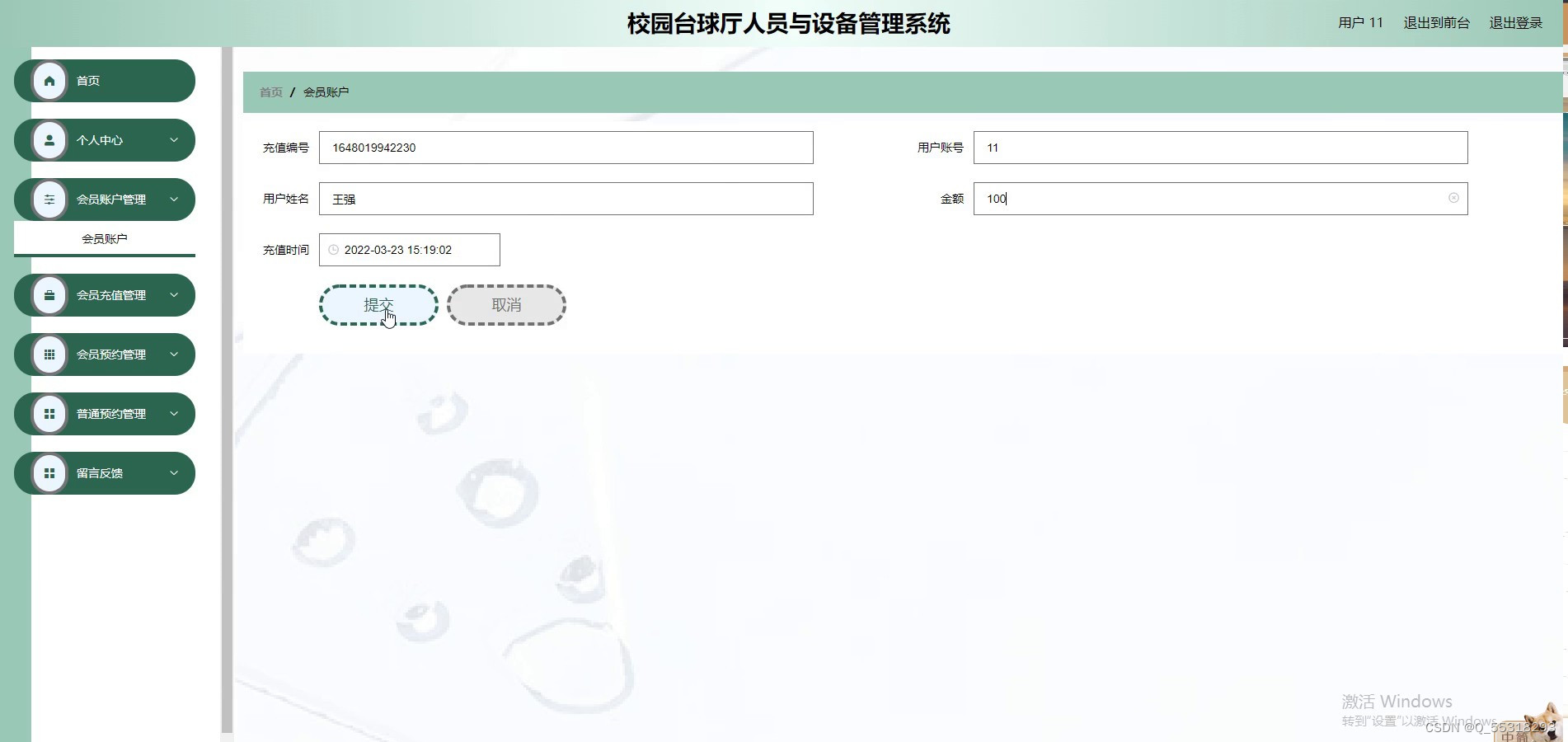Expand the 个人中心 menu section
The height and width of the screenshot is (742, 1568).
pos(173,140)
